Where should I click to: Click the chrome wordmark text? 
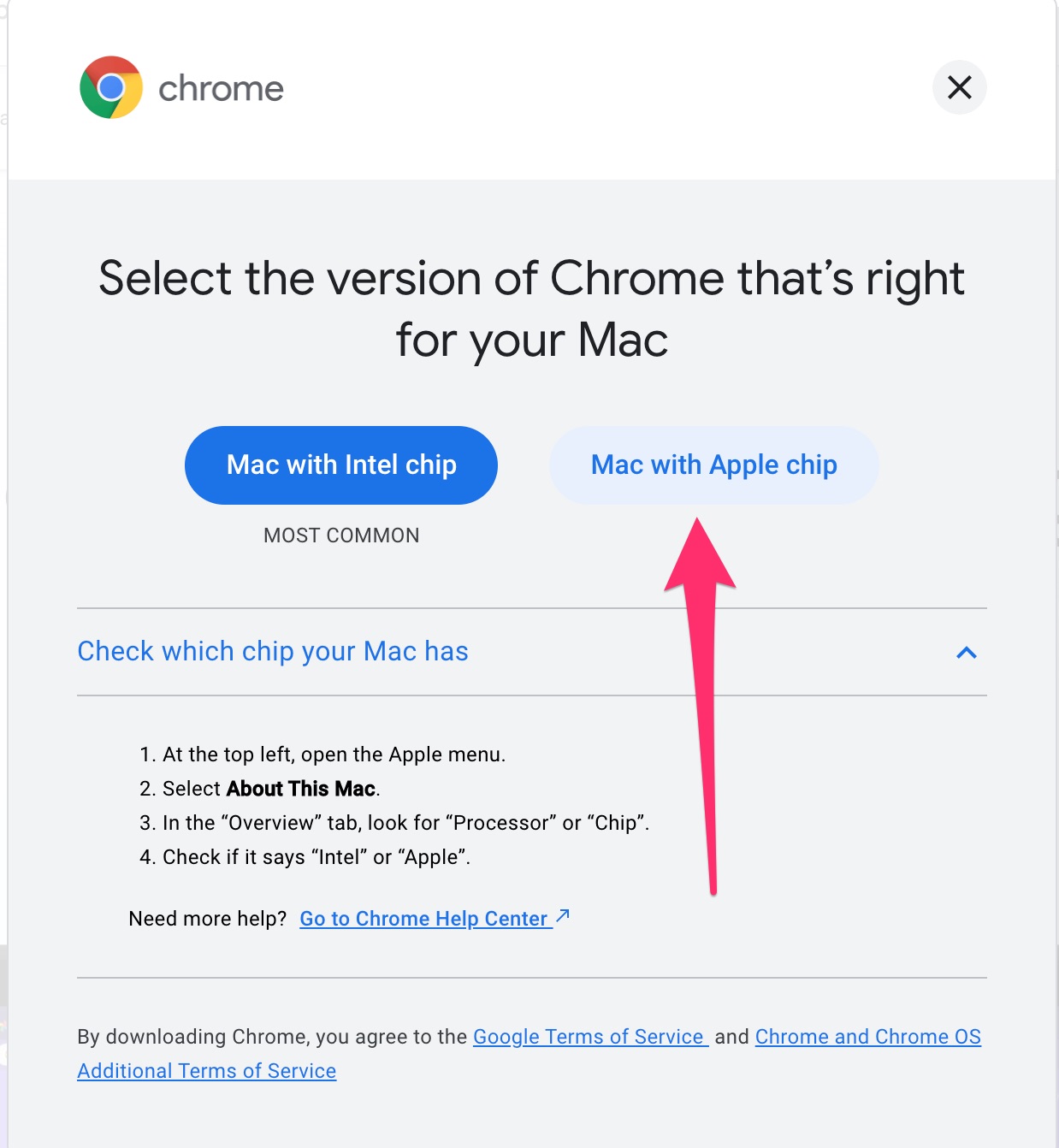[x=221, y=89]
